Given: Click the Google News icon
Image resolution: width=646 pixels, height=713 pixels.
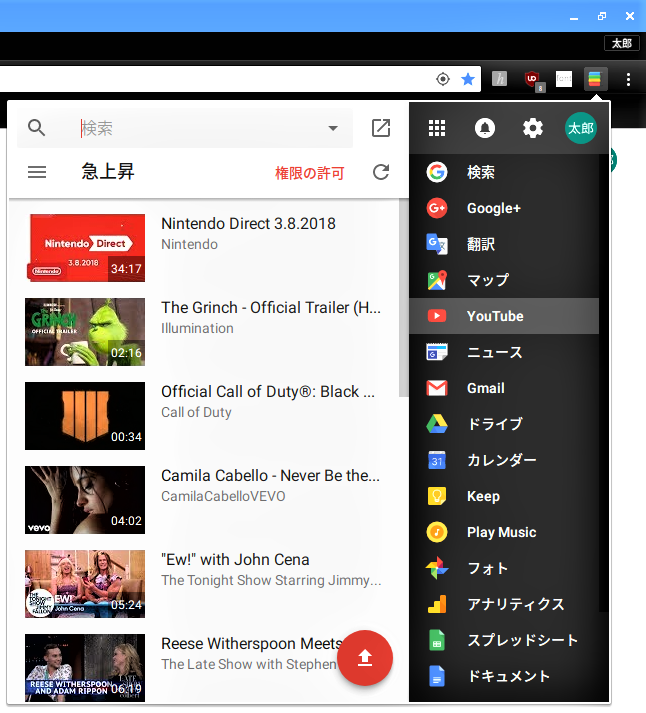Looking at the screenshot, I should point(437,352).
